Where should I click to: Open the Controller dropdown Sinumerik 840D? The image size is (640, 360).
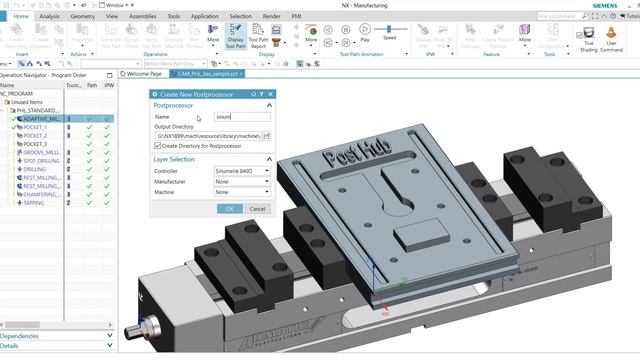click(242, 171)
